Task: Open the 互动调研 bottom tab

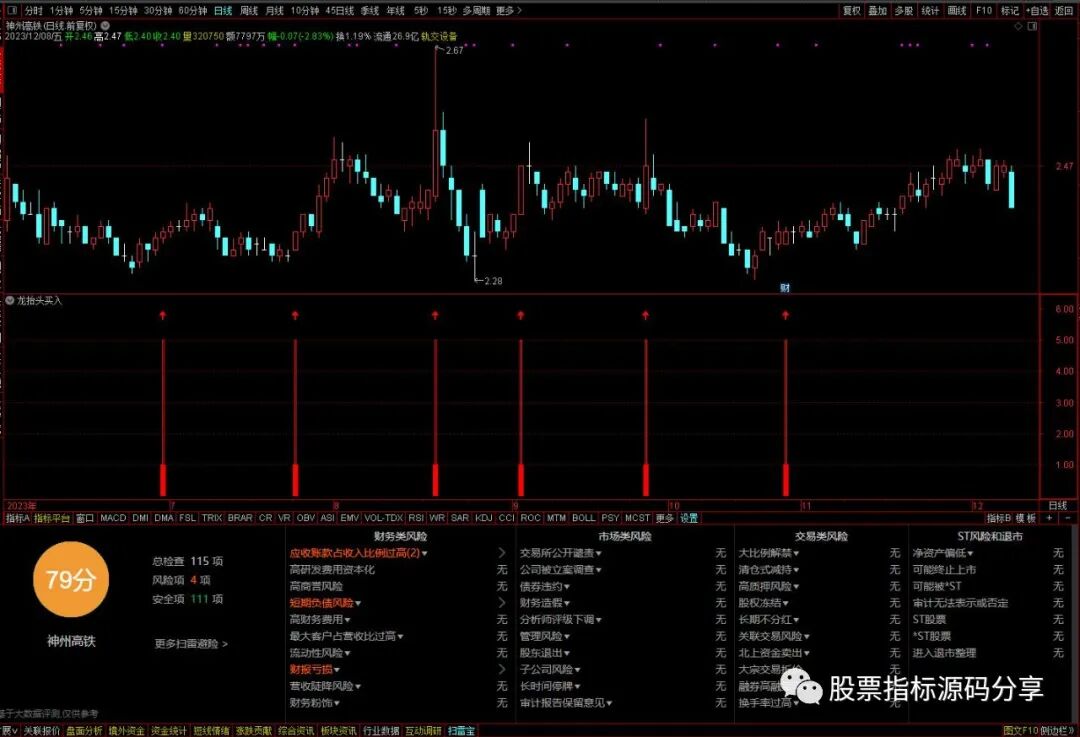Action: click(423, 730)
